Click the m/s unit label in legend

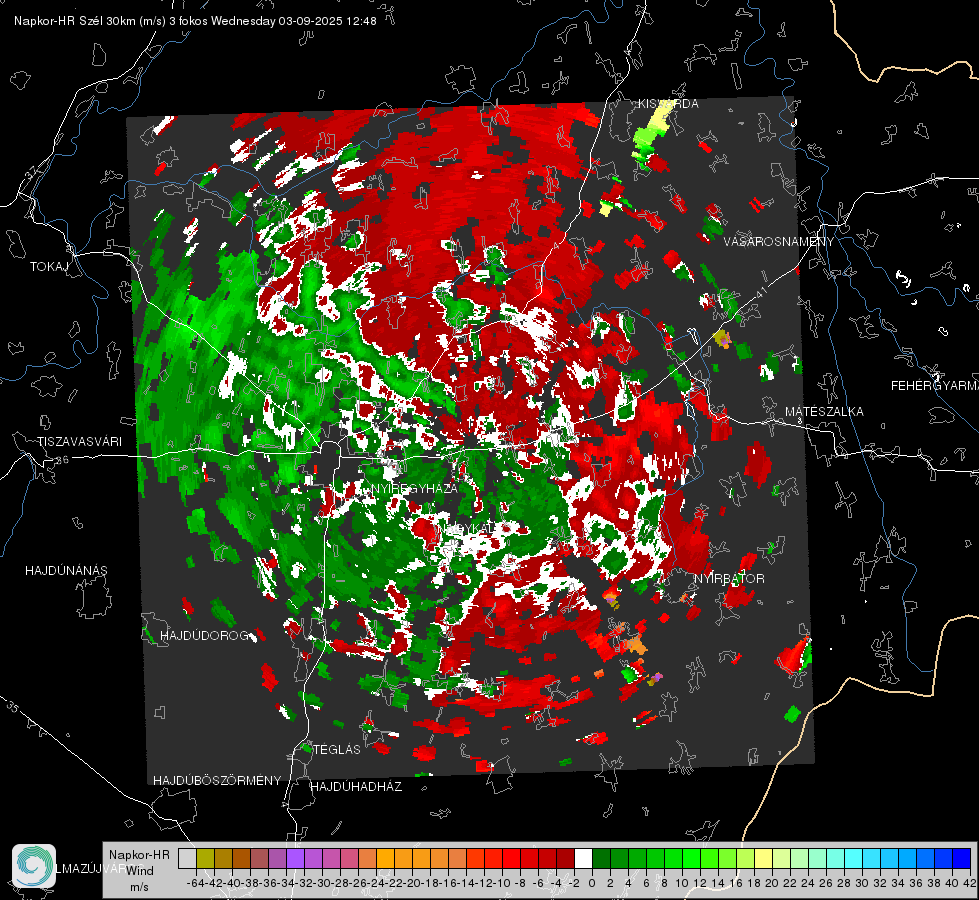pyautogui.click(x=139, y=887)
